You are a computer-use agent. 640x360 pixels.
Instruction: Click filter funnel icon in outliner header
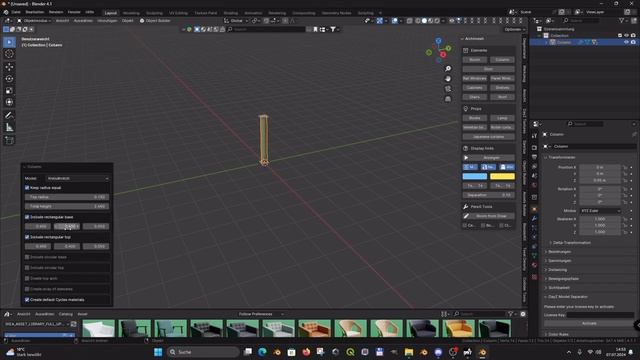pyautogui.click(x=621, y=20)
